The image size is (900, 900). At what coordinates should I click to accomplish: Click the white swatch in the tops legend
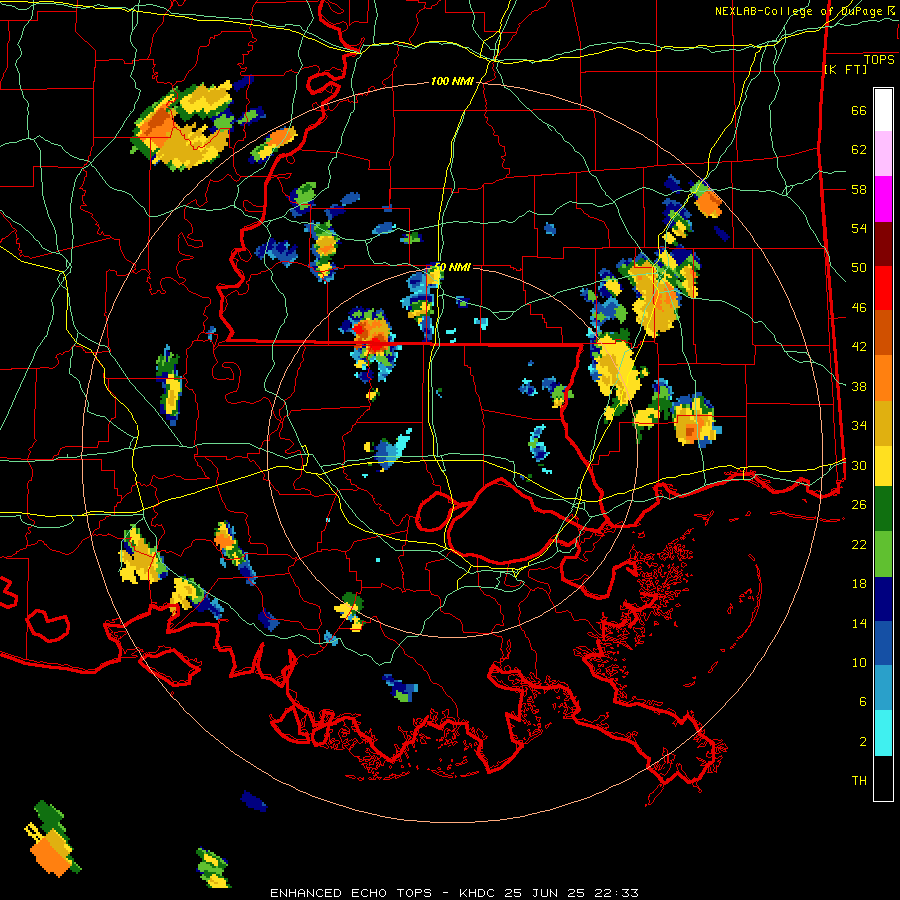pyautogui.click(x=883, y=110)
